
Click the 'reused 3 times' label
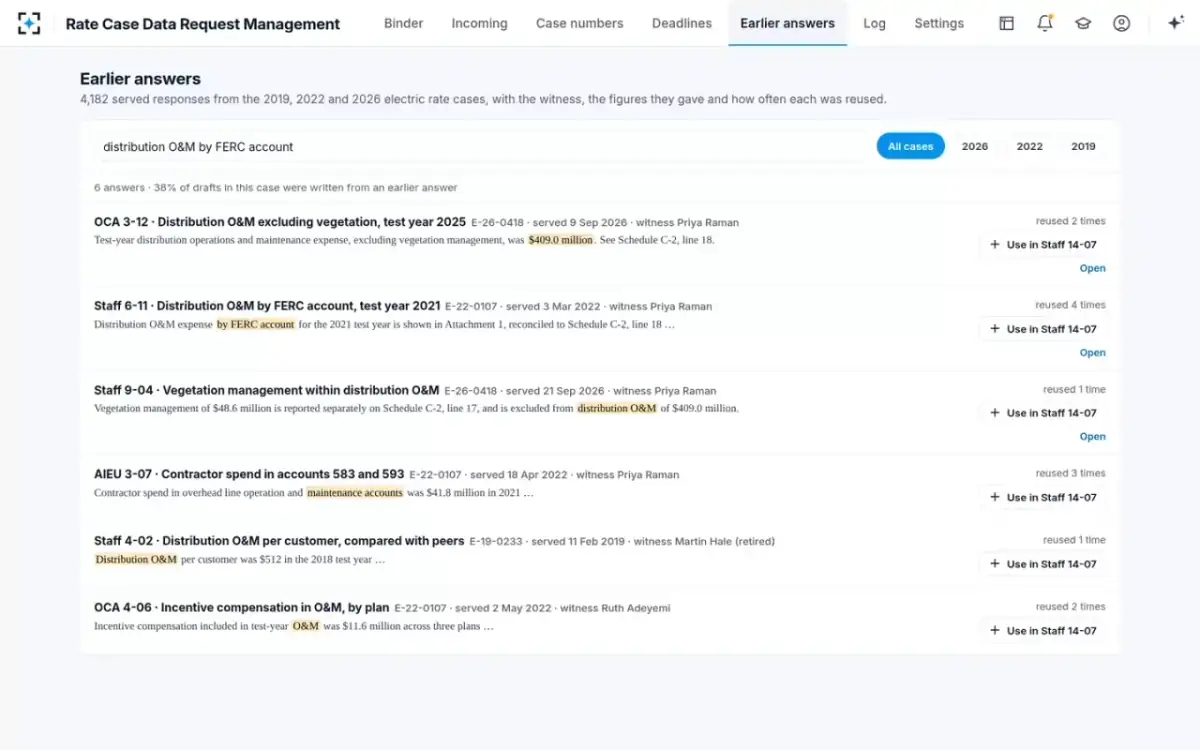tap(1070, 473)
